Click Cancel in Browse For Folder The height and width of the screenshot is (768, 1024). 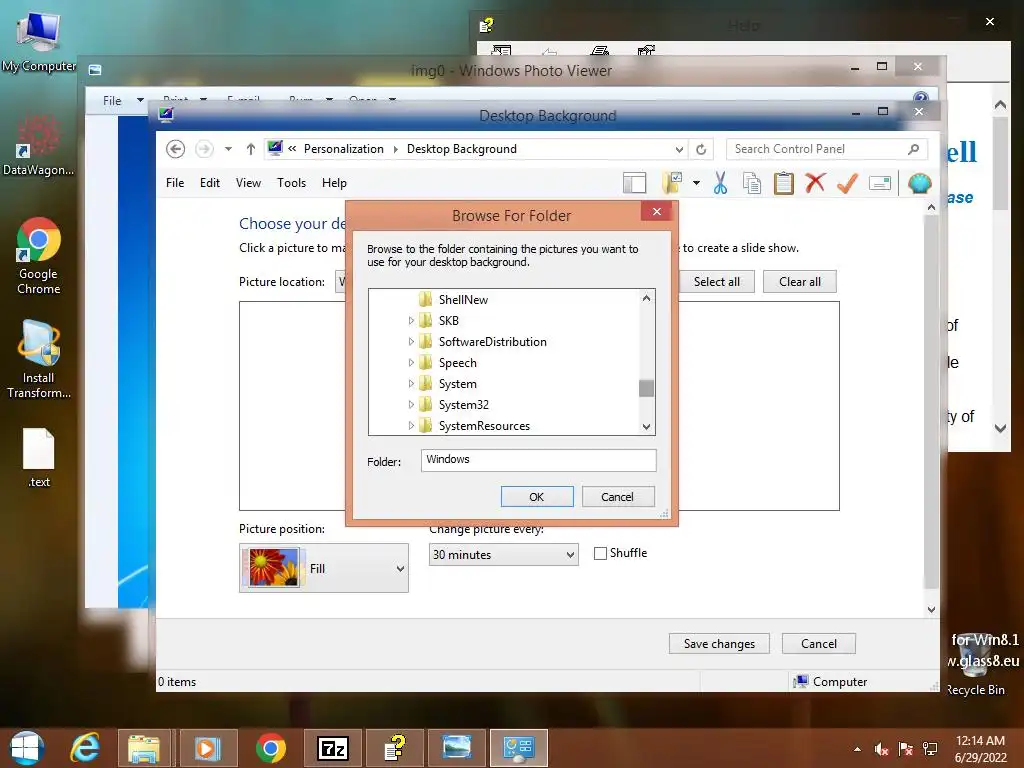(x=617, y=497)
